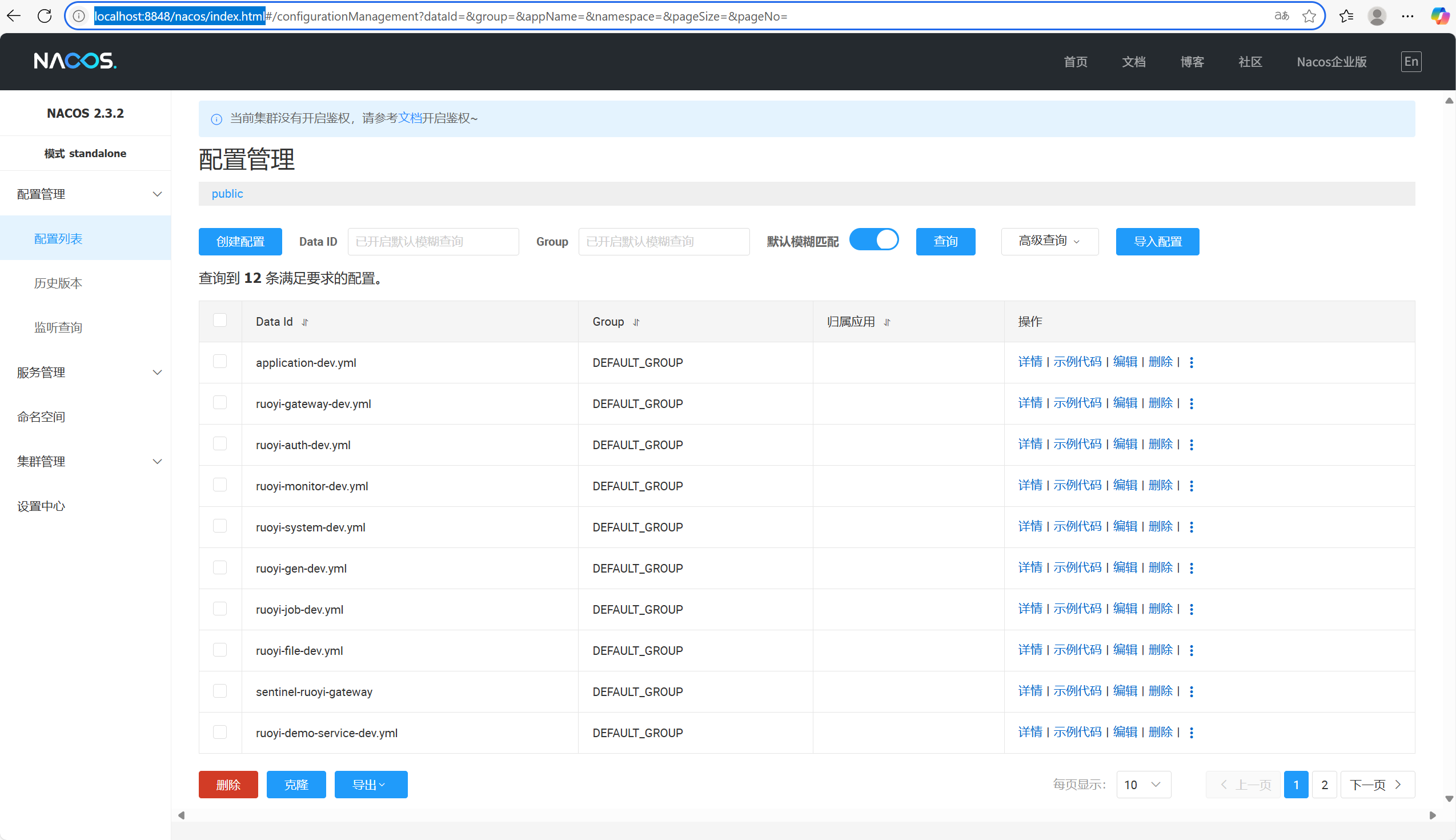Select 命名空间 in the sidebar menu
The width and height of the screenshot is (1456, 840).
click(41, 417)
